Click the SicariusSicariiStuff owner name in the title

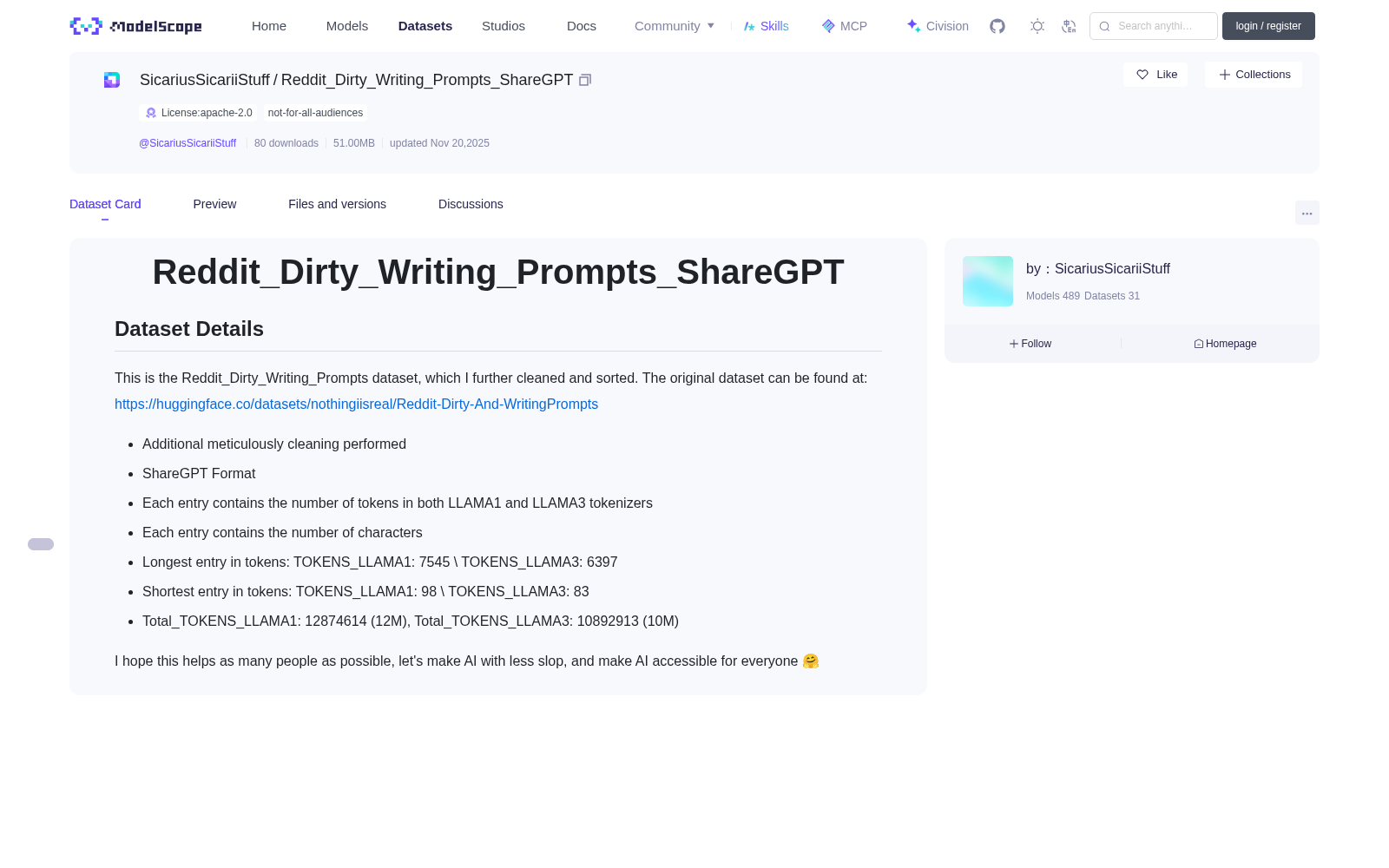coord(205,80)
